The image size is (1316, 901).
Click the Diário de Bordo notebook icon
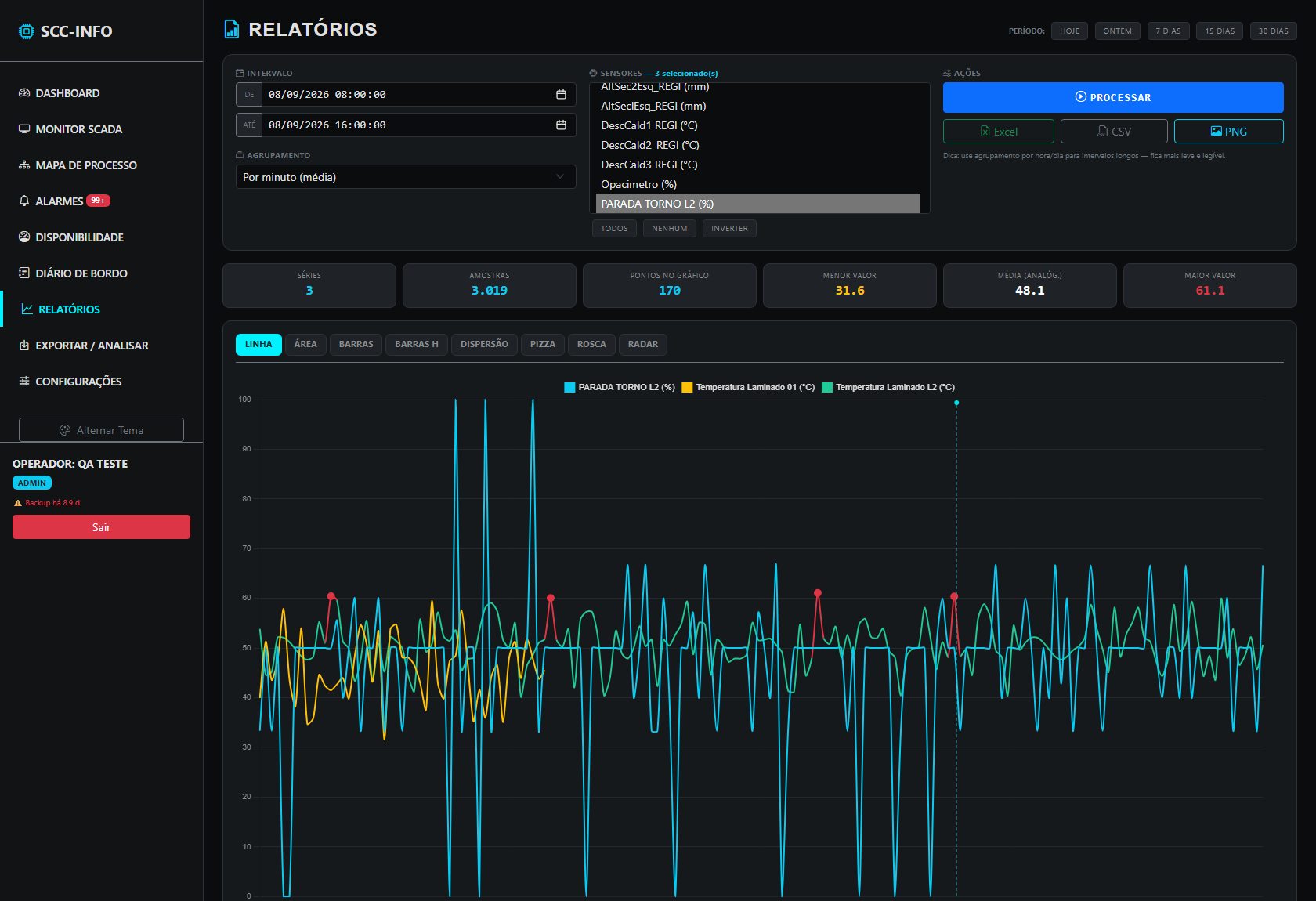(x=24, y=273)
